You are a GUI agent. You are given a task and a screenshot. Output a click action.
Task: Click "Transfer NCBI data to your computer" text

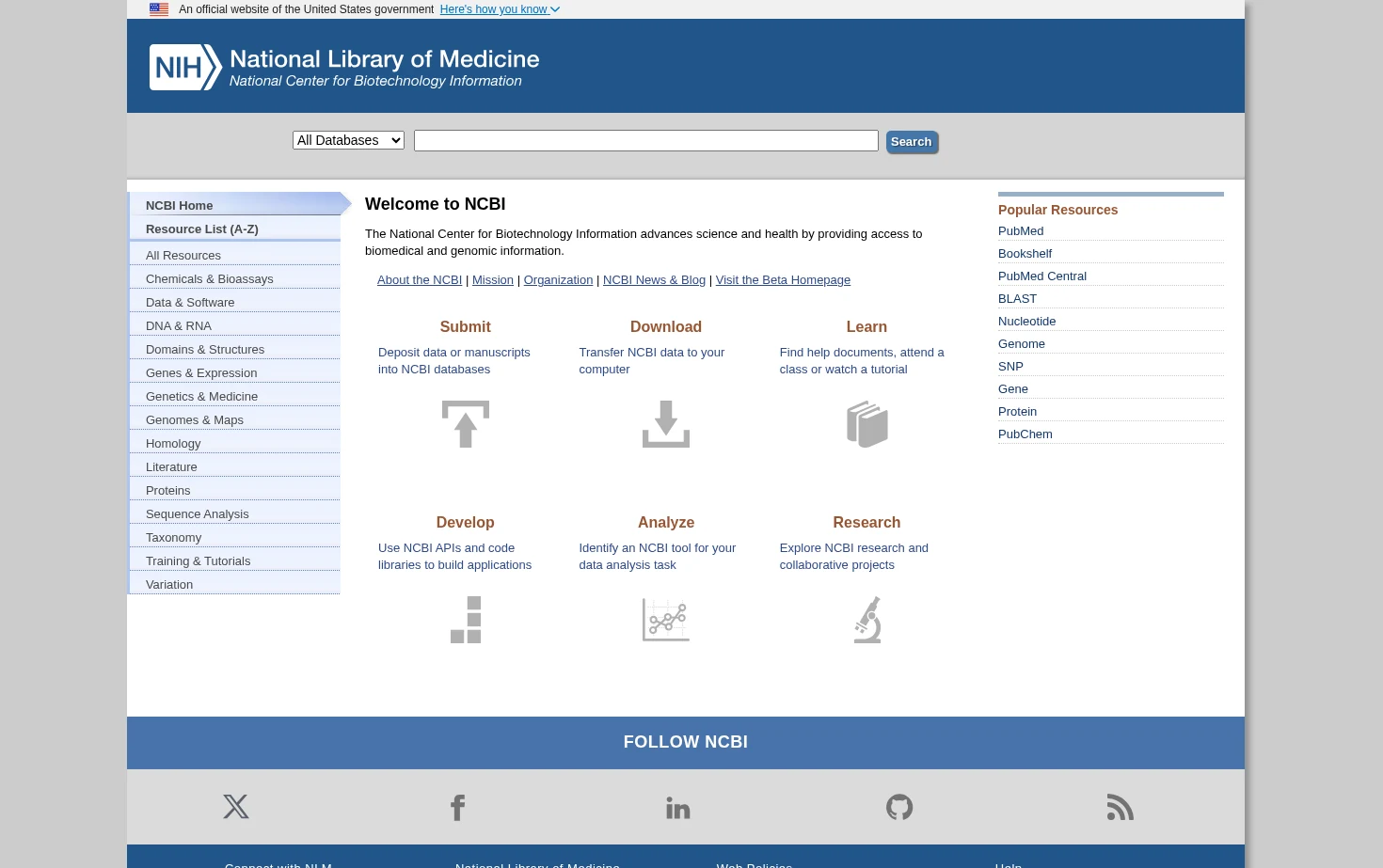tap(652, 361)
